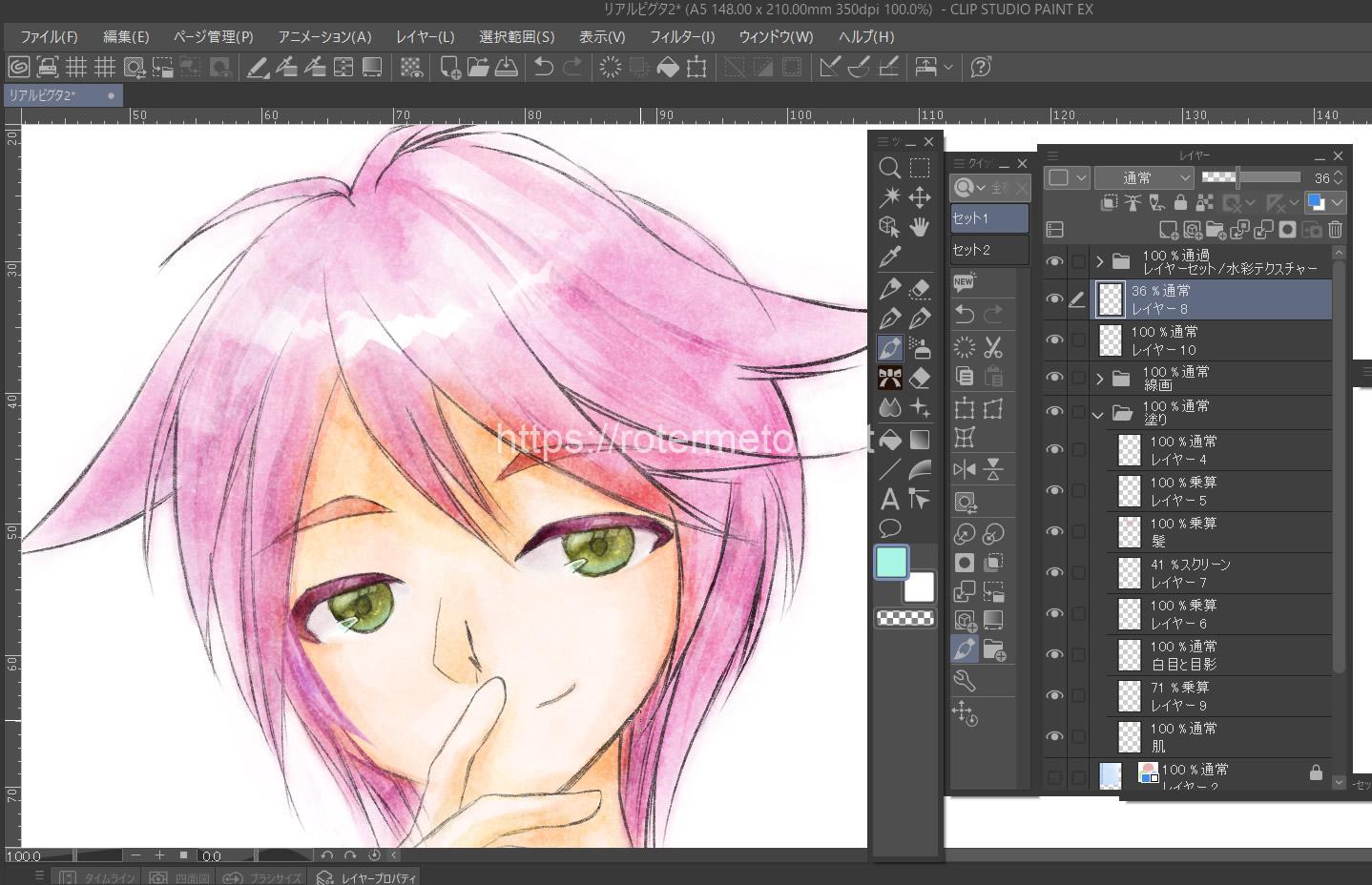Toggle visibility of the 髪 layer

[1054, 532]
